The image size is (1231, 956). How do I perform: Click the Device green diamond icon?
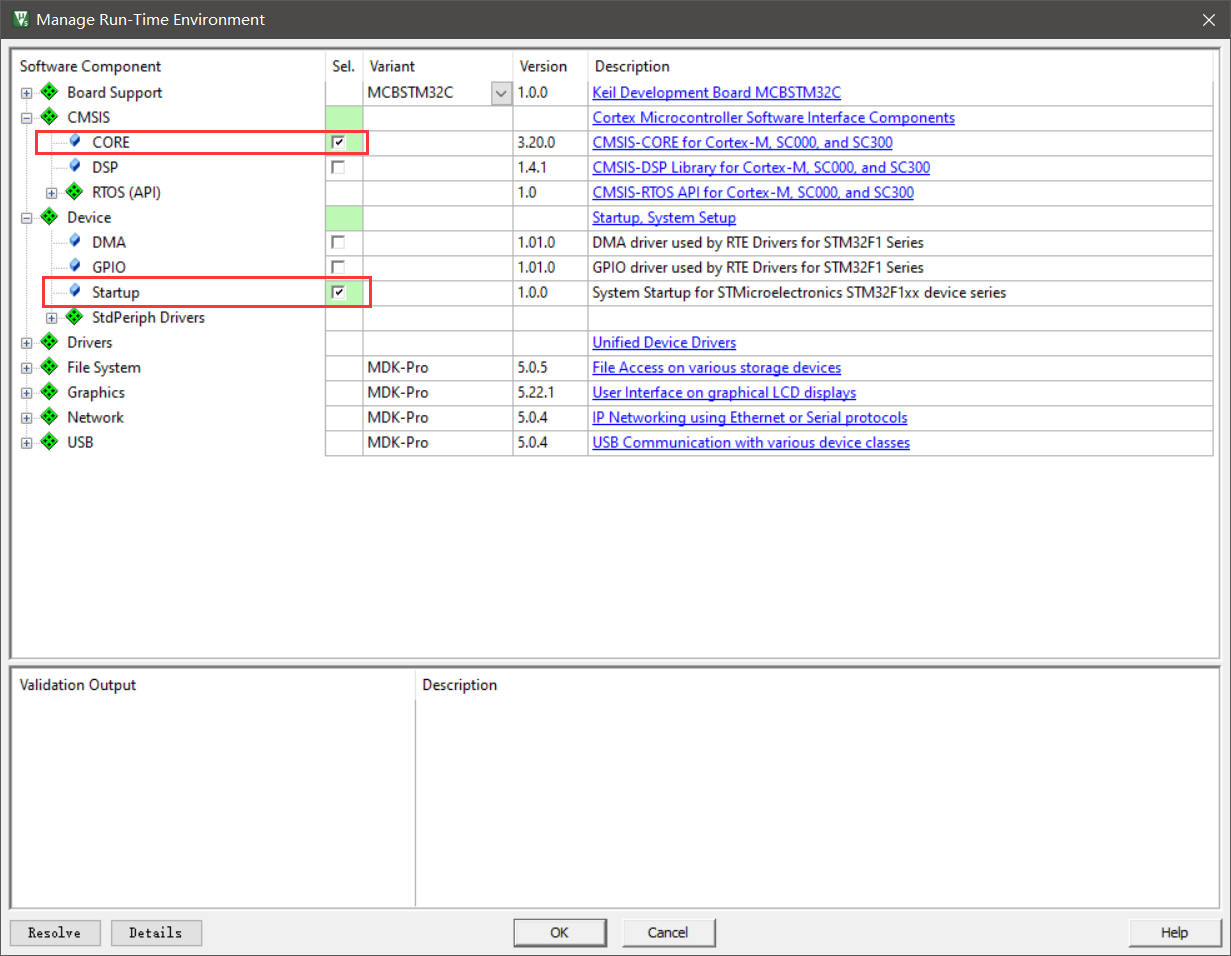click(x=49, y=217)
